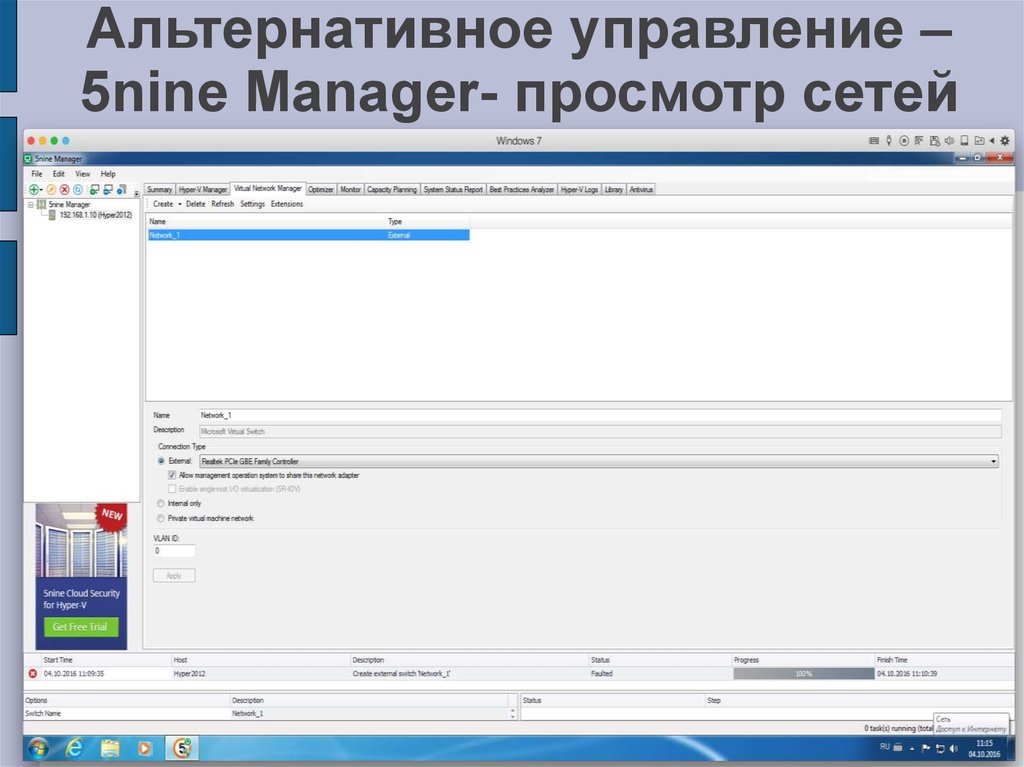Click the Get Free Trial button
The image size is (1024, 767).
[x=80, y=627]
